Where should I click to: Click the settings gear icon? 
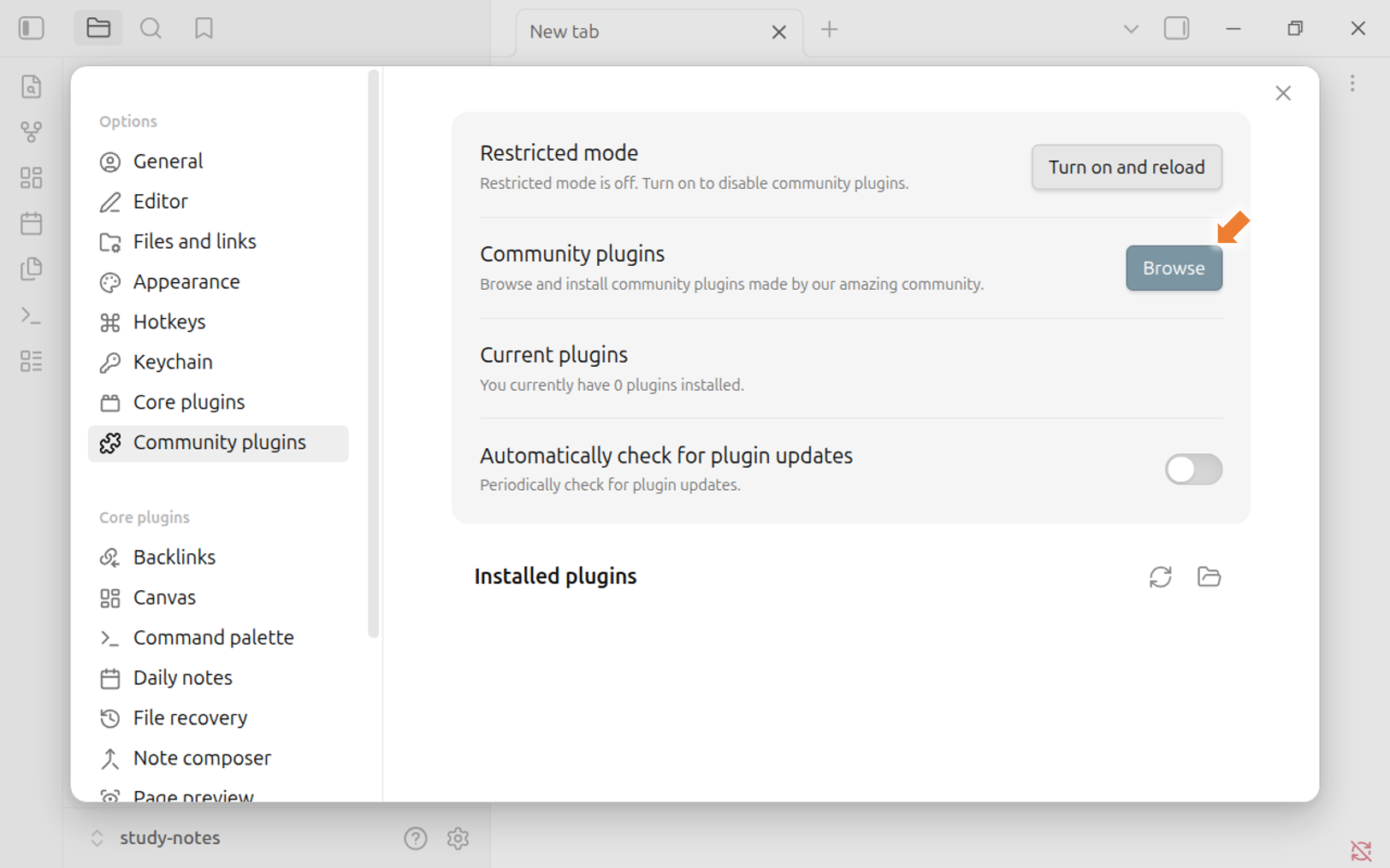[458, 839]
